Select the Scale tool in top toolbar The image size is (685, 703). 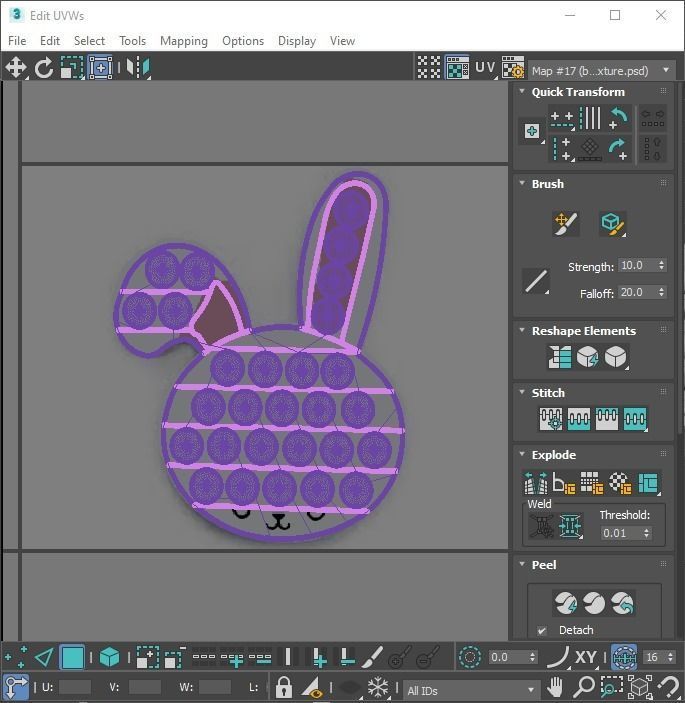click(72, 68)
